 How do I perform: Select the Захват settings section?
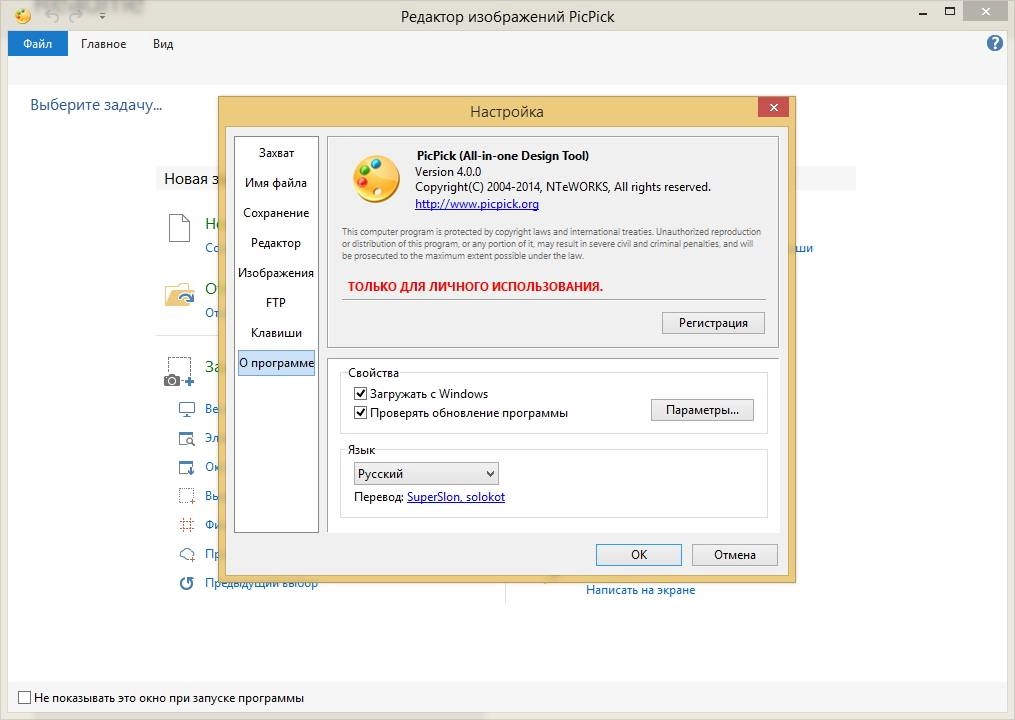click(276, 153)
